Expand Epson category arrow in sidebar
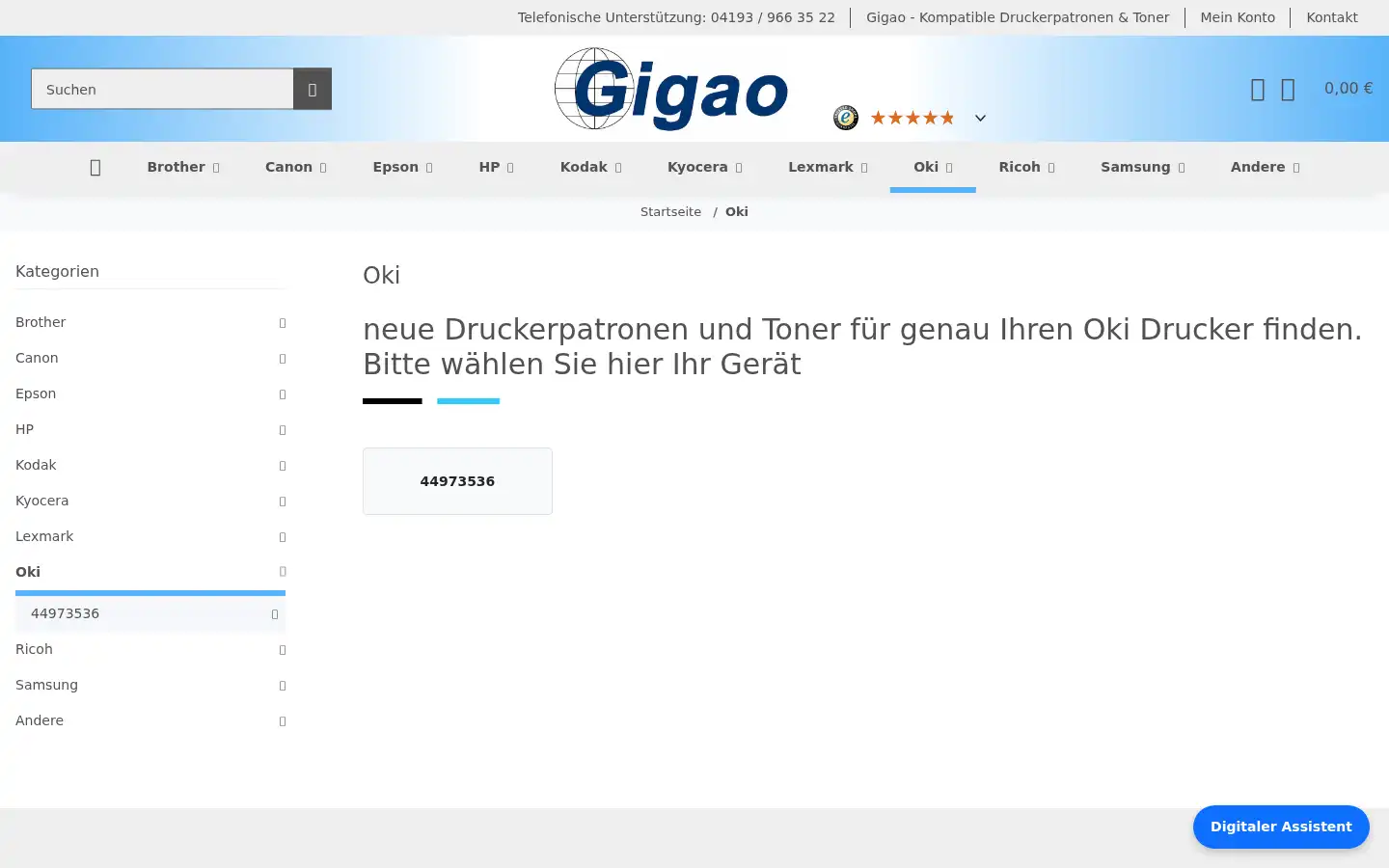This screenshot has width=1389, height=868. point(283,394)
